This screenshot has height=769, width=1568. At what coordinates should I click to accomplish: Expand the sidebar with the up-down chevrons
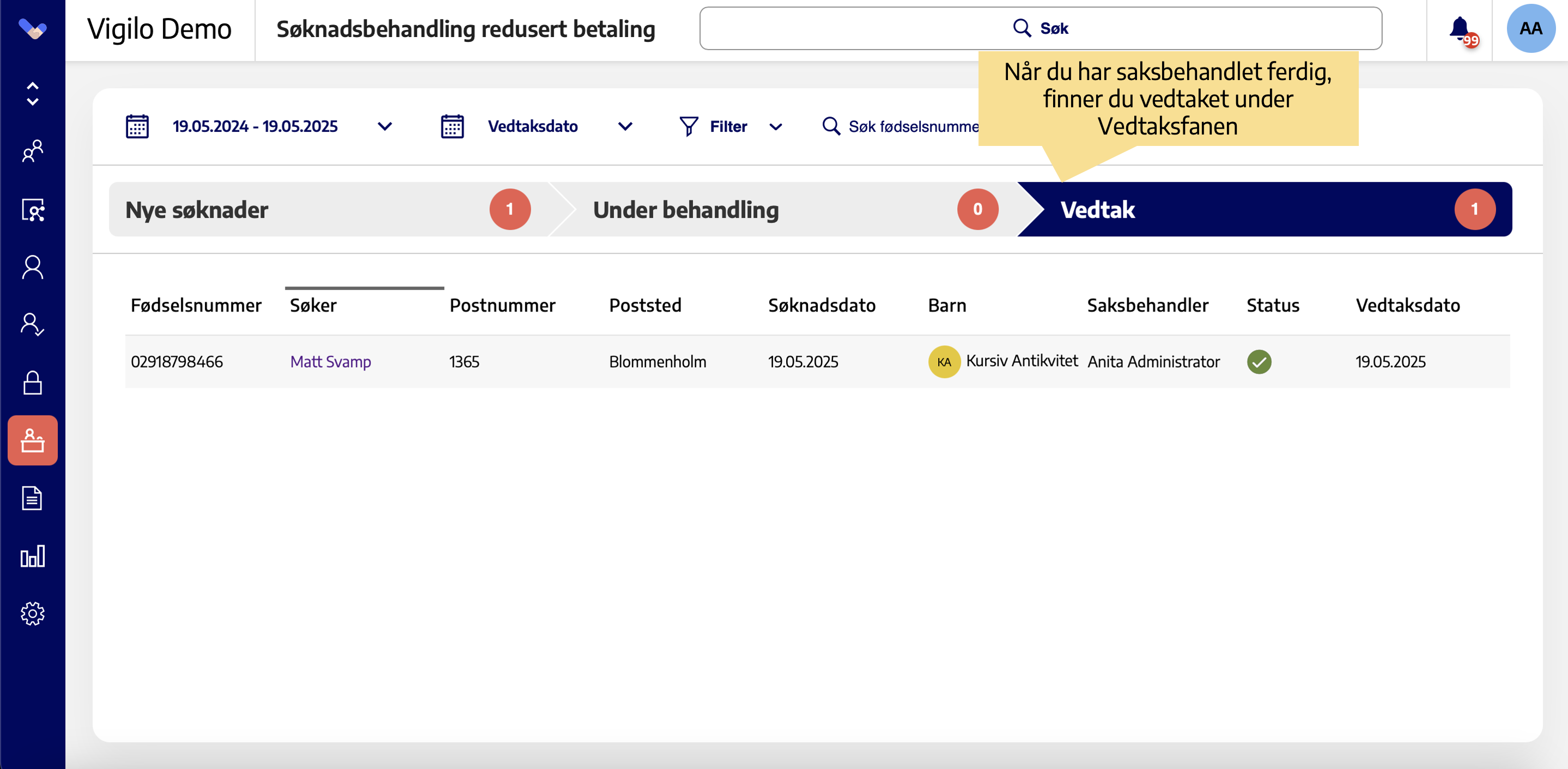pos(32,94)
